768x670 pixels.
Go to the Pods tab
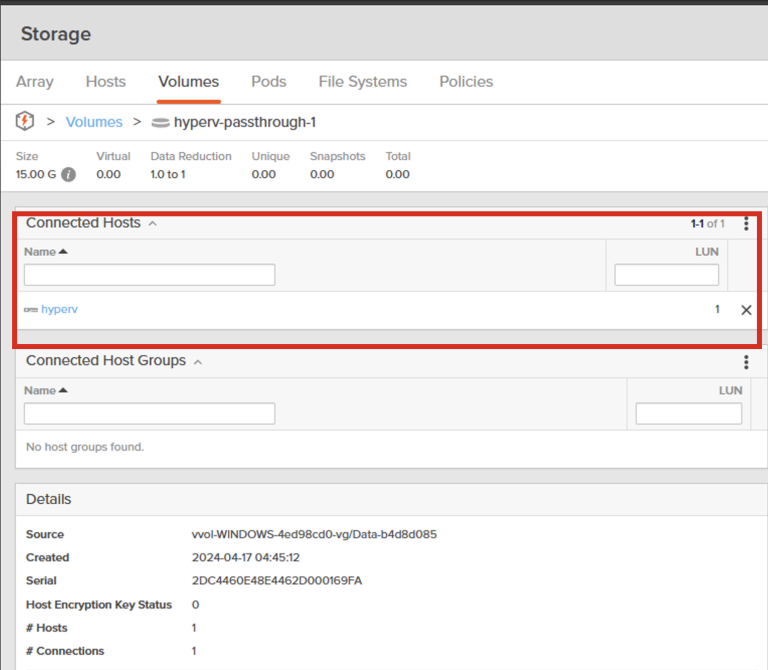268,82
